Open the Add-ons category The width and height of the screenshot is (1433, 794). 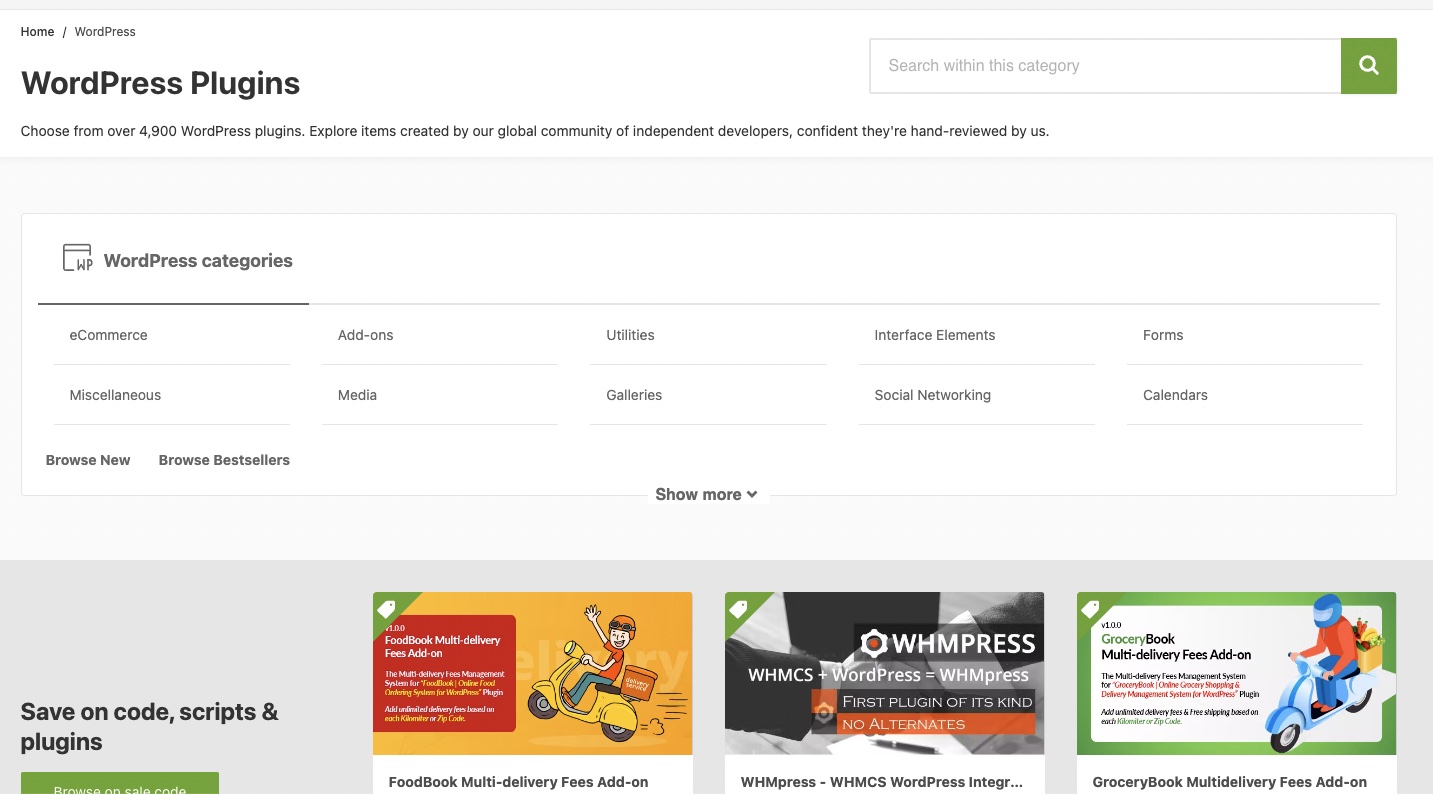366,335
